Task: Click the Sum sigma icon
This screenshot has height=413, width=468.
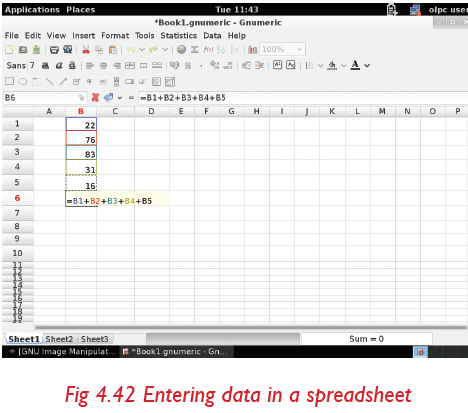Action: coord(194,50)
